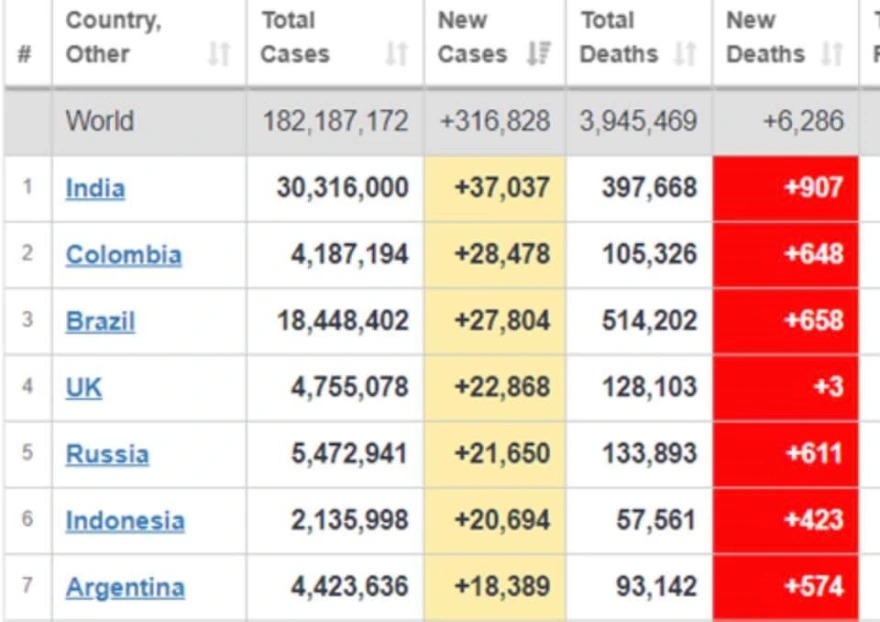
Task: Toggle New Cases descending sort icon
Action: tap(539, 54)
